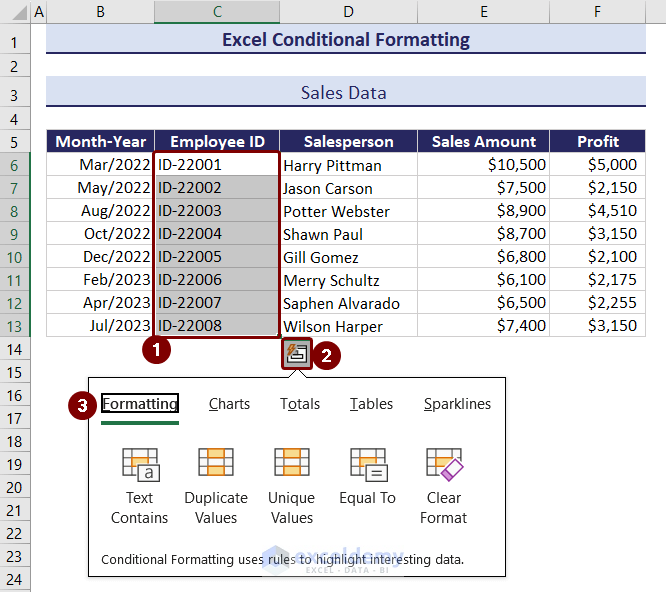The height and width of the screenshot is (592, 666).
Task: Open the Charts tab
Action: point(229,403)
